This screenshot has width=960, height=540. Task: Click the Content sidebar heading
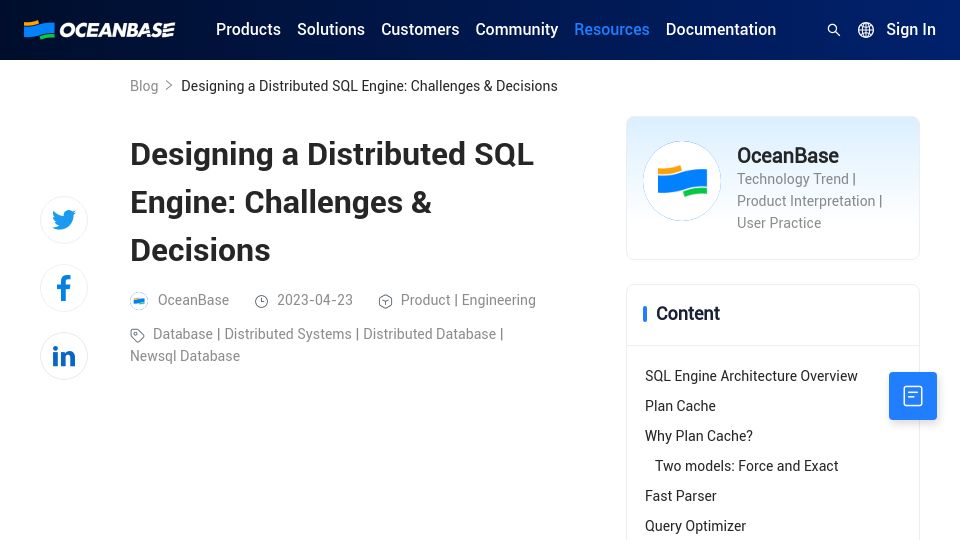click(x=688, y=313)
